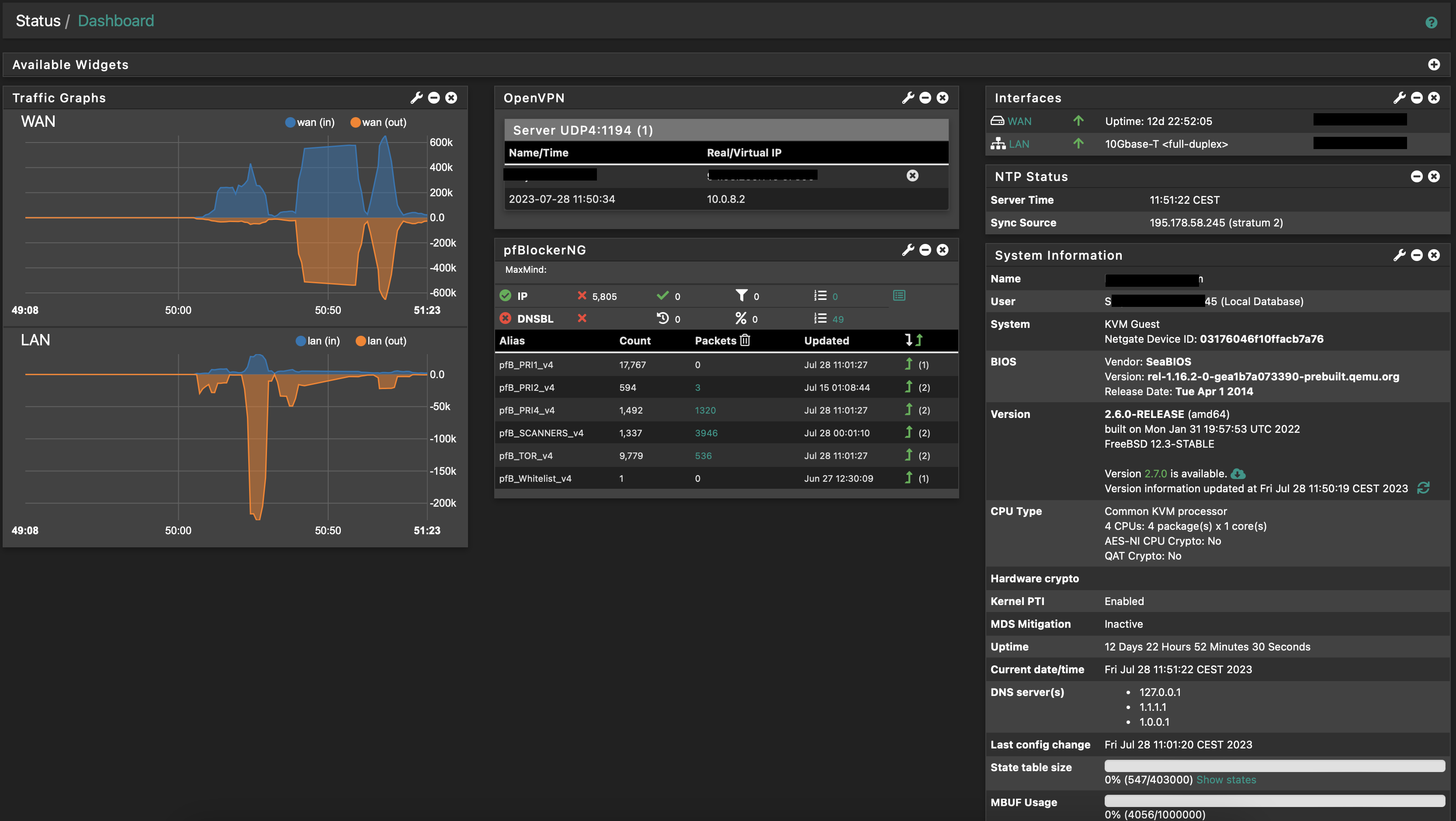Collapse the Traffic Graphs widget
This screenshot has height=821, width=1456.
(434, 98)
